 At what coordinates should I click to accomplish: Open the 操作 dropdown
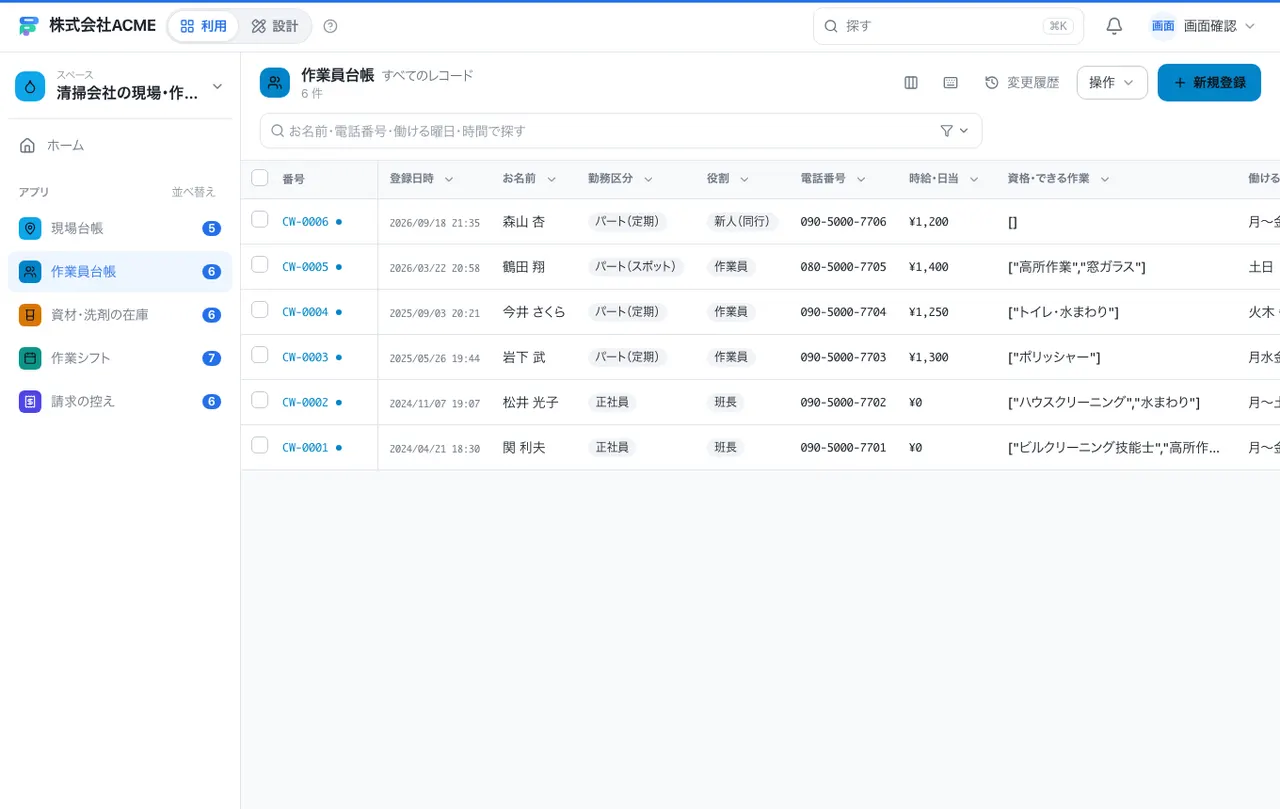coord(1112,83)
